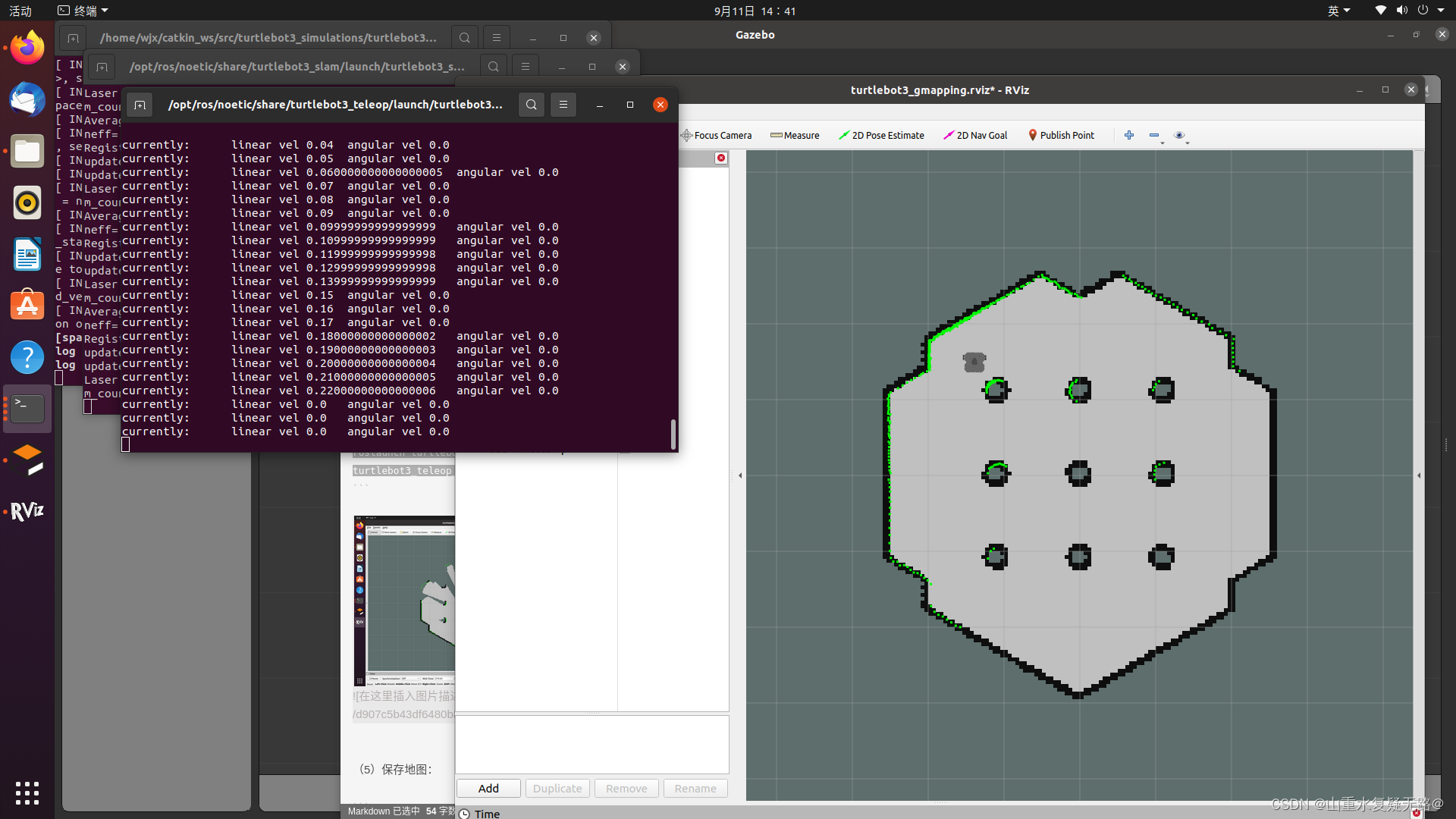Click the turtlebot3_gmapping.rviz* - RViz title
This screenshot has height=819, width=1456.
(940, 89)
